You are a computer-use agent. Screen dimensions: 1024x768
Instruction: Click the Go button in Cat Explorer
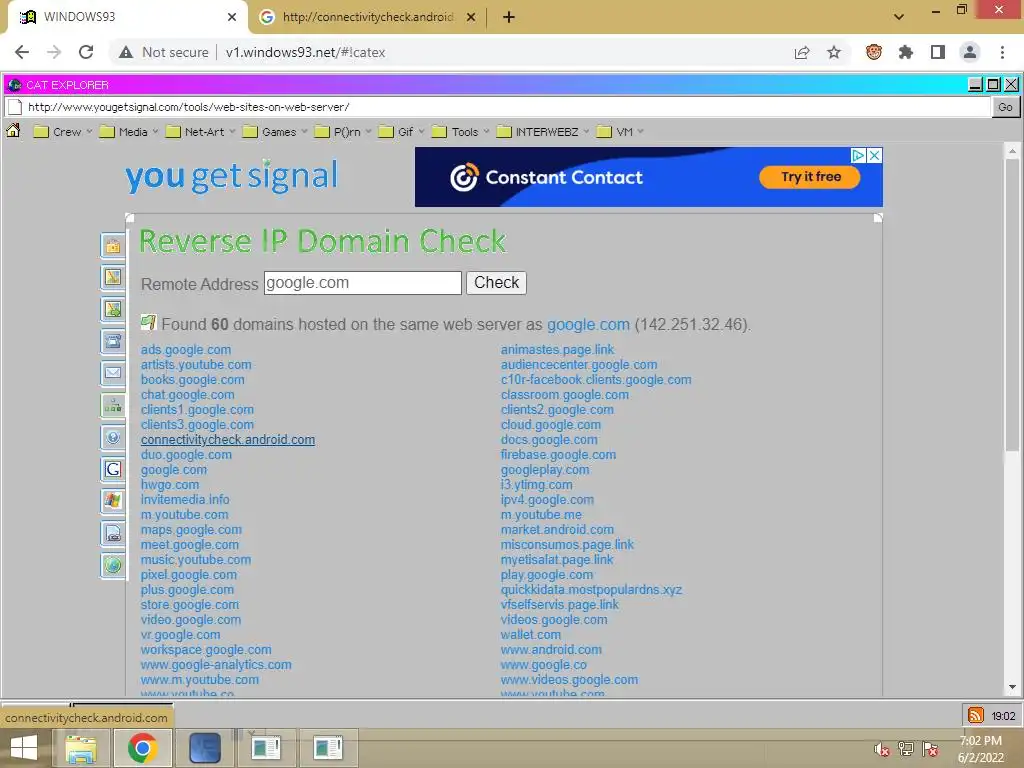(1005, 107)
